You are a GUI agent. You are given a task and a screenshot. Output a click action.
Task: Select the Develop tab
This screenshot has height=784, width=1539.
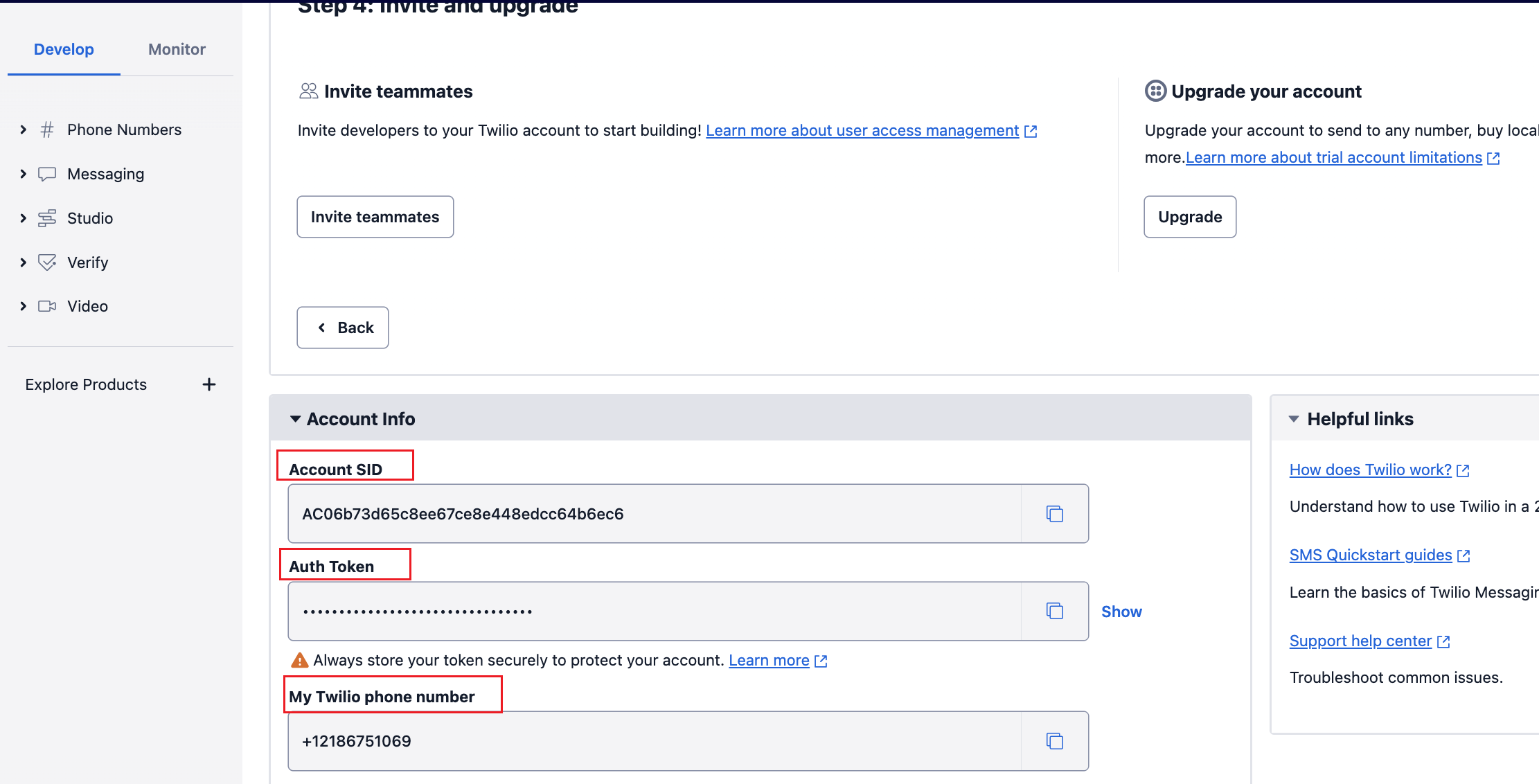pos(64,49)
